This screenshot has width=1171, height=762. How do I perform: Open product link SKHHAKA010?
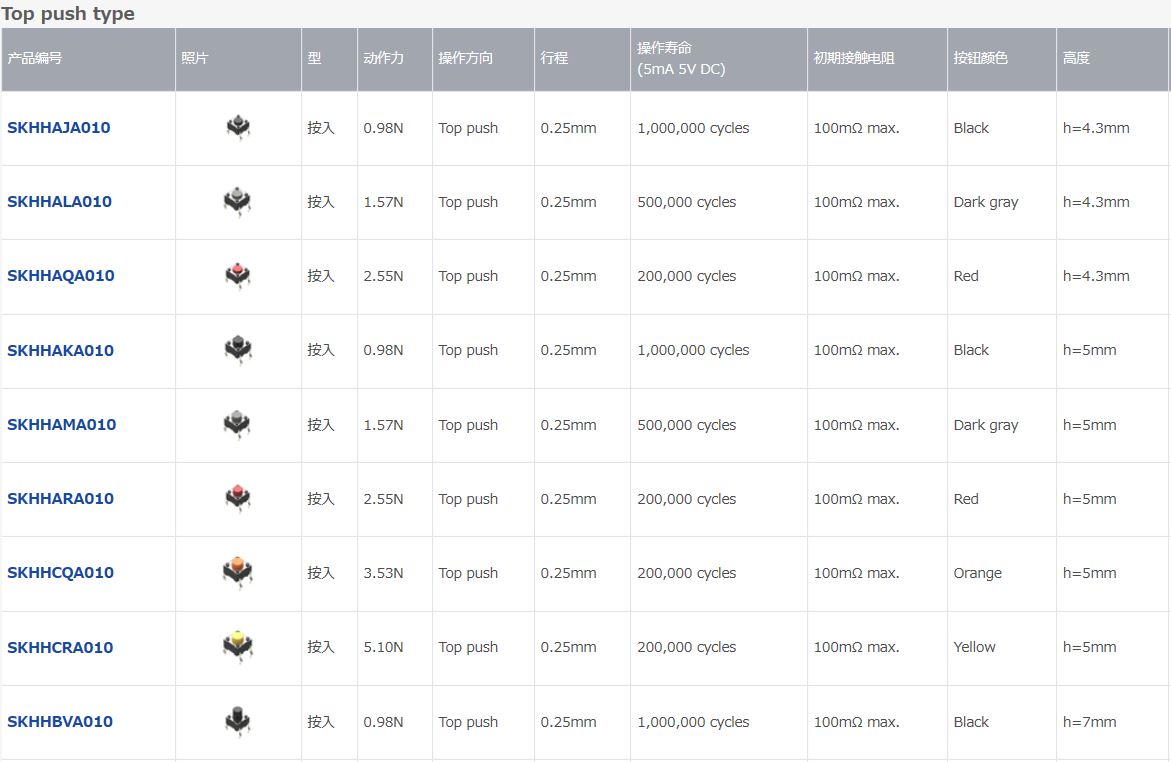[60, 350]
